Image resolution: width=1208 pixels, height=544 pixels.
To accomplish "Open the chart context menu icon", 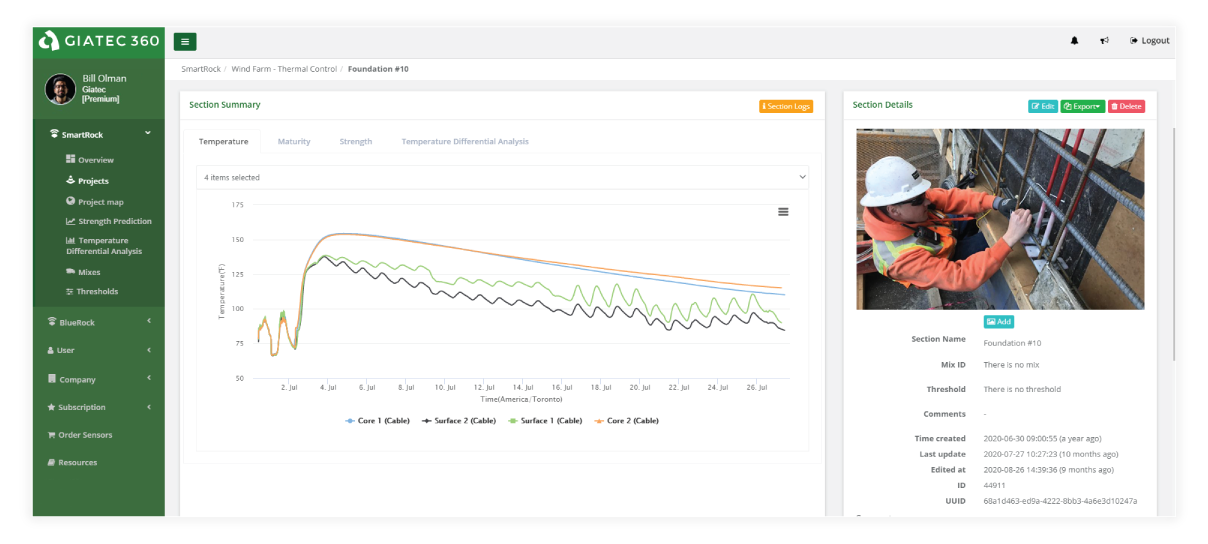I will 783,212.
